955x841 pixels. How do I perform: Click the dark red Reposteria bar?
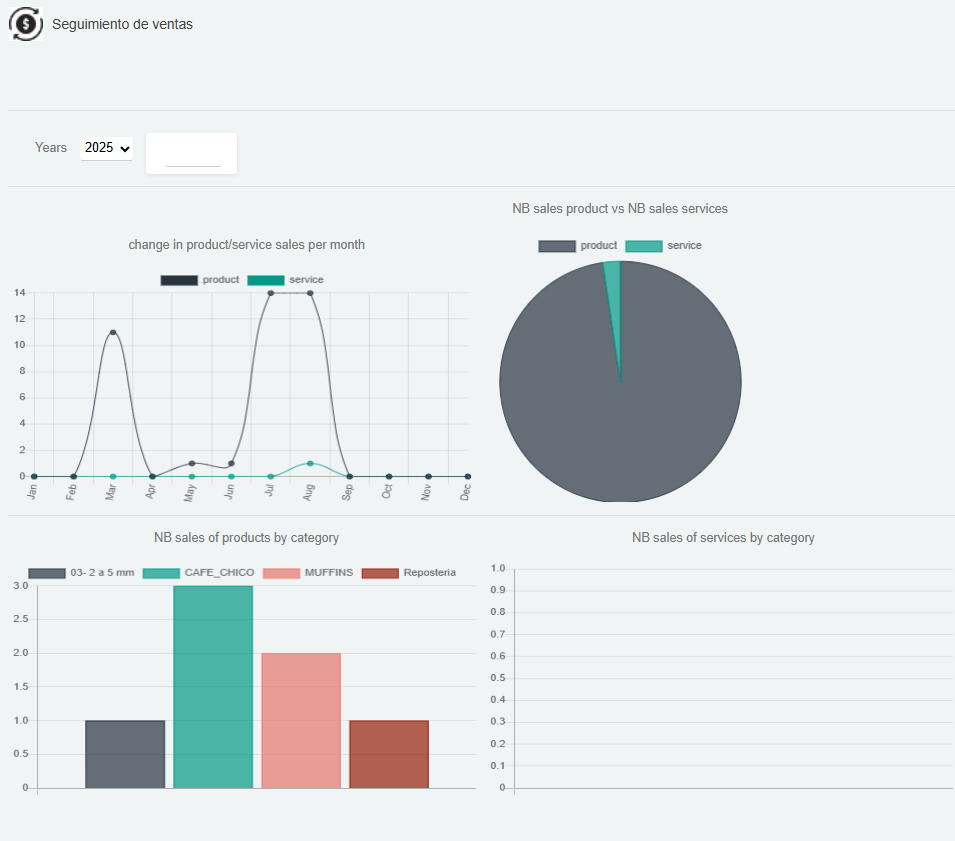389,754
